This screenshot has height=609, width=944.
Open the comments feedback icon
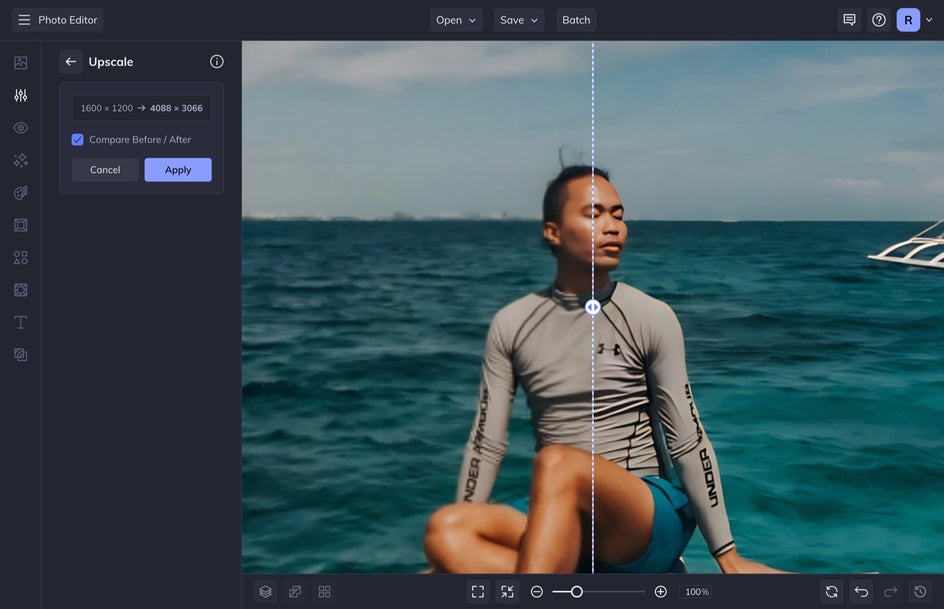[849, 20]
